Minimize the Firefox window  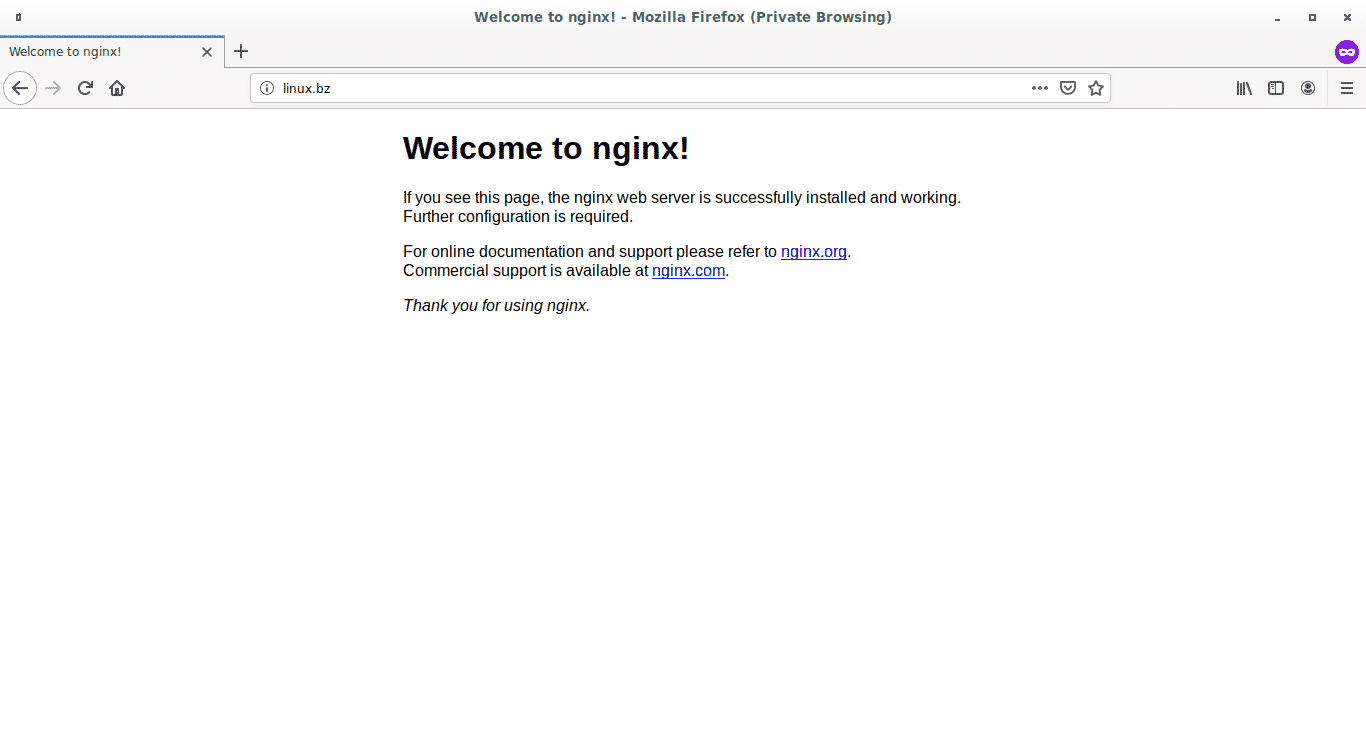click(1278, 17)
